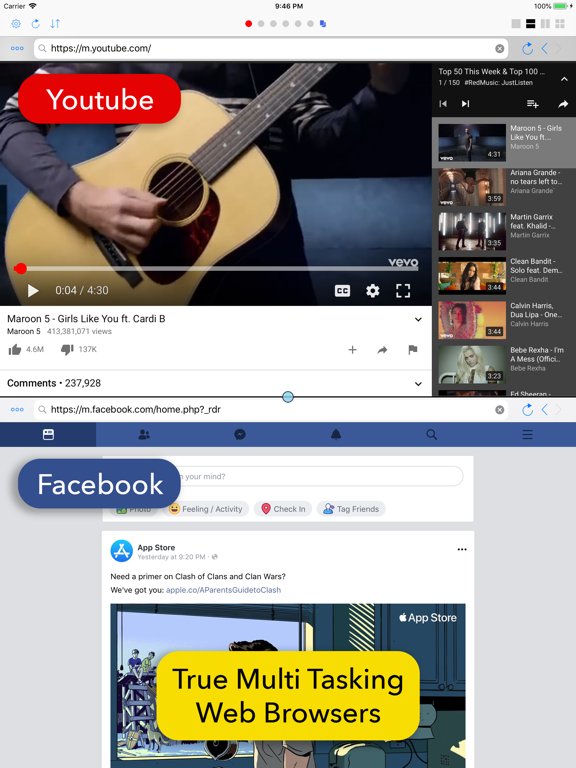Toggle closed captions CC button
The image size is (576, 768).
342,291
